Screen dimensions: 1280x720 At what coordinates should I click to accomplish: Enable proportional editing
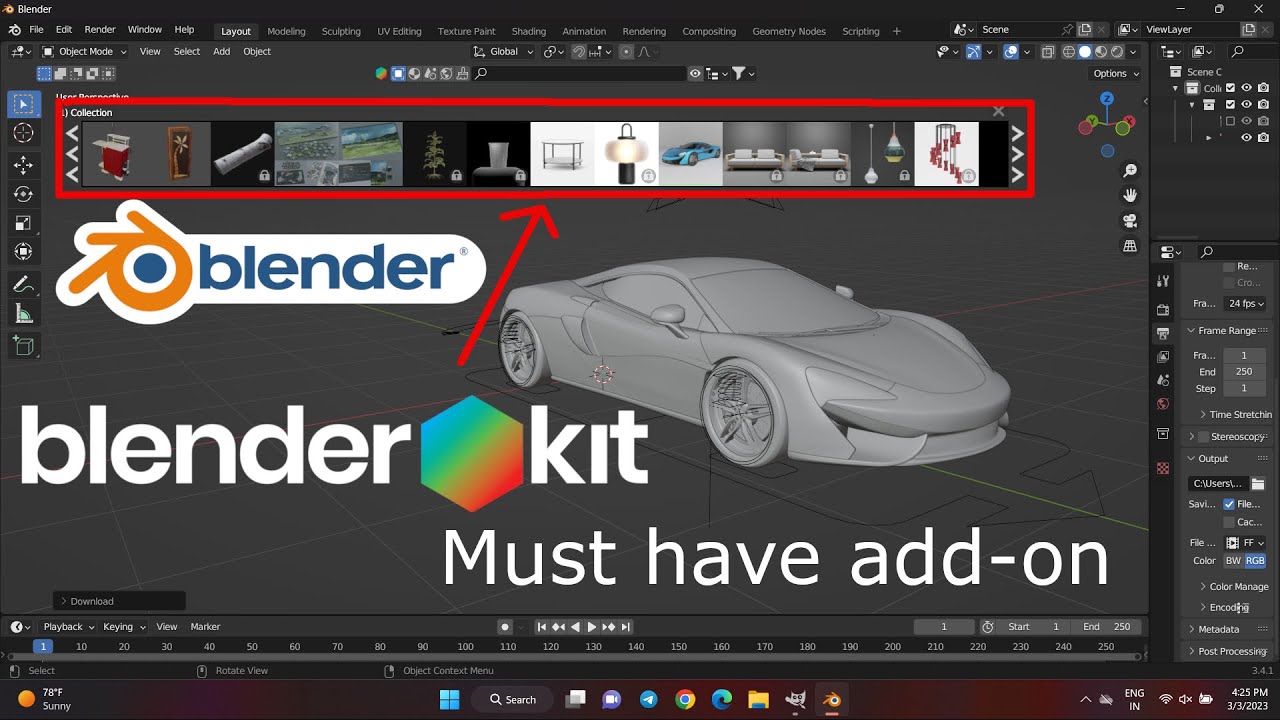(626, 52)
